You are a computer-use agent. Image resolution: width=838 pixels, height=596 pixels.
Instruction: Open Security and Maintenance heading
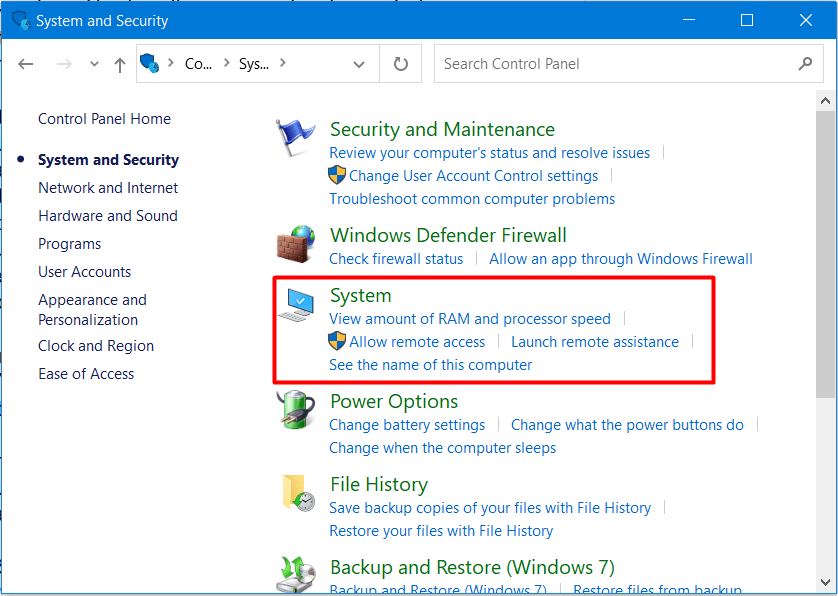(x=443, y=129)
